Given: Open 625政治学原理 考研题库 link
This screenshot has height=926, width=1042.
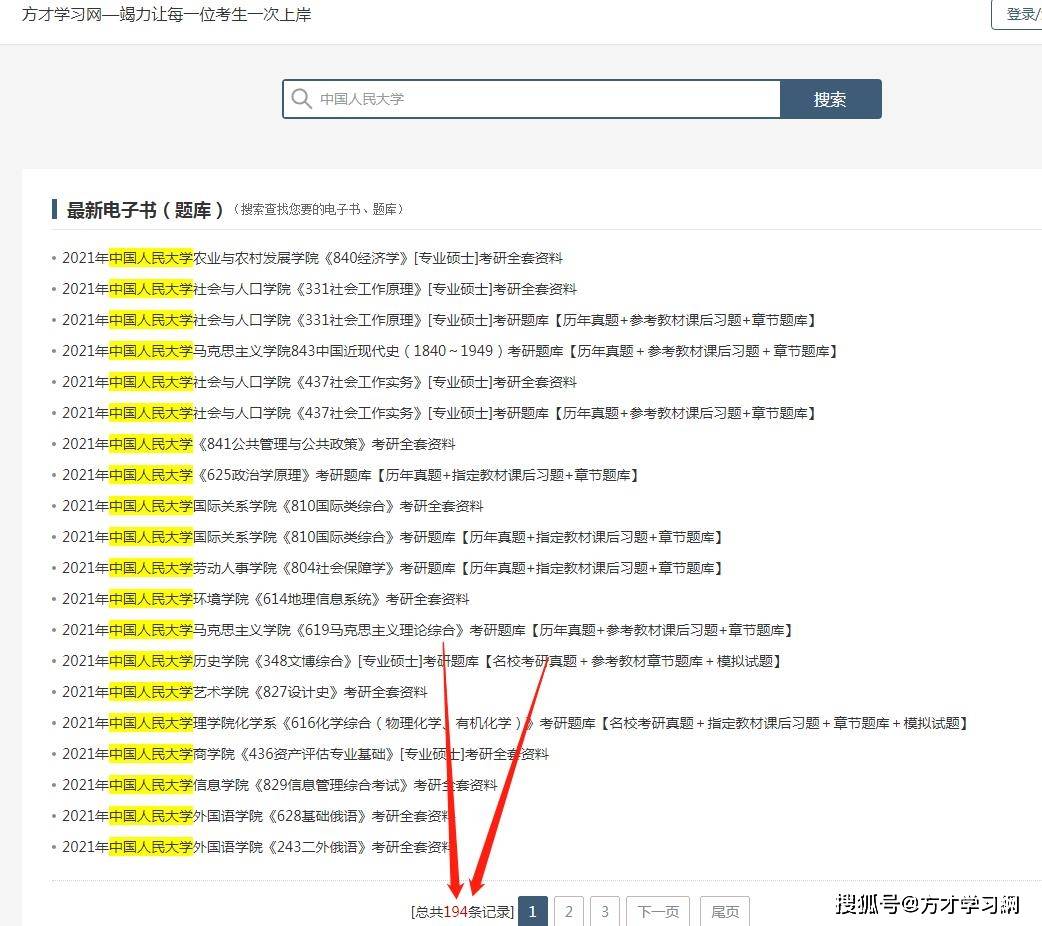Looking at the screenshot, I should point(350,475).
